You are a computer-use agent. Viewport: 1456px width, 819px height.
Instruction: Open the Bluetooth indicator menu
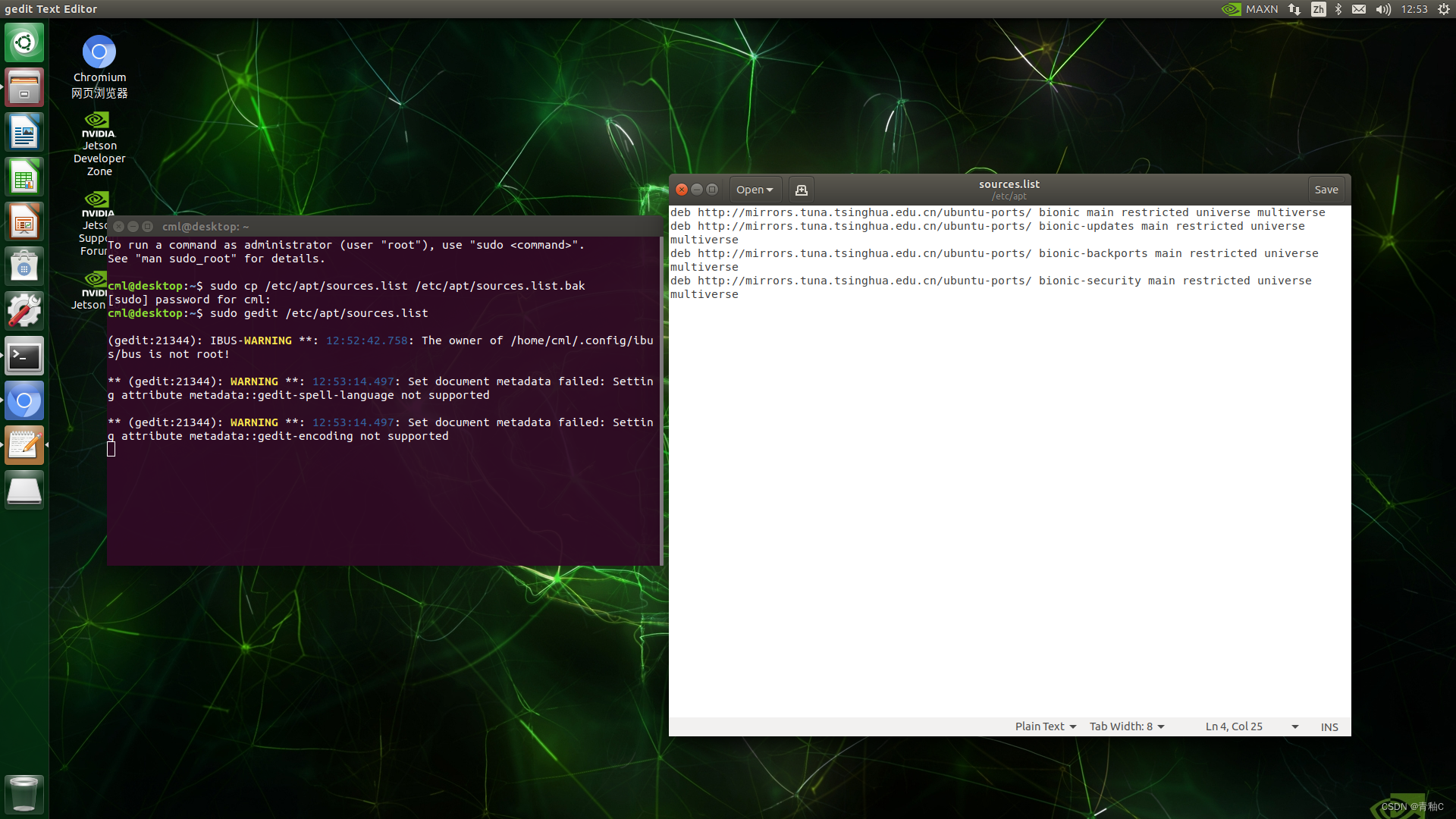[1338, 9]
